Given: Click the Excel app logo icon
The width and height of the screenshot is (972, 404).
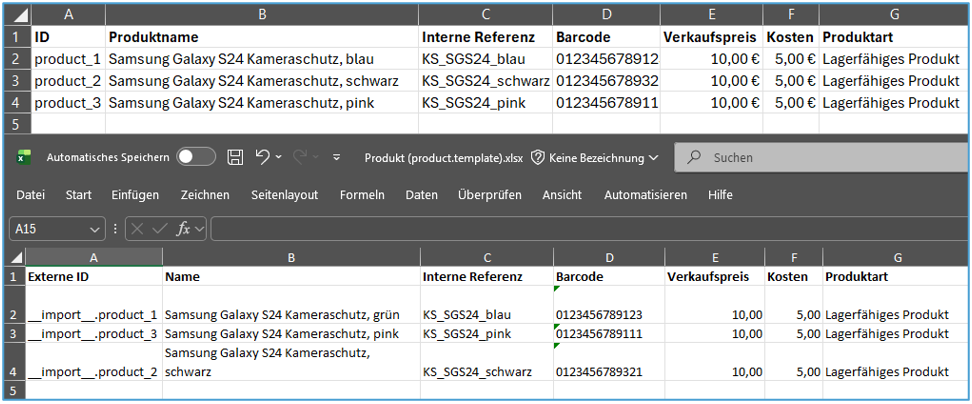Looking at the screenshot, I should 24,157.
